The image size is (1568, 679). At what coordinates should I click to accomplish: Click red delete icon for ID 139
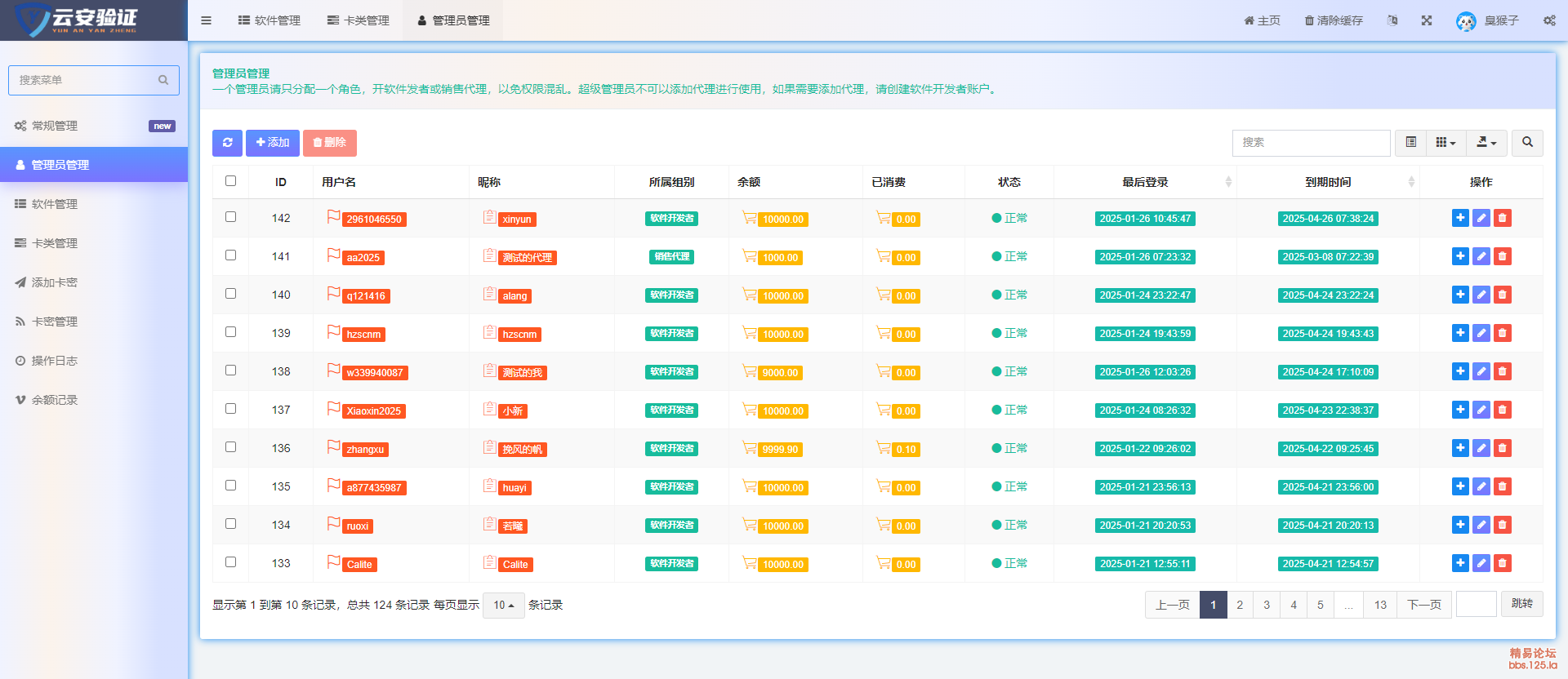coord(1503,333)
